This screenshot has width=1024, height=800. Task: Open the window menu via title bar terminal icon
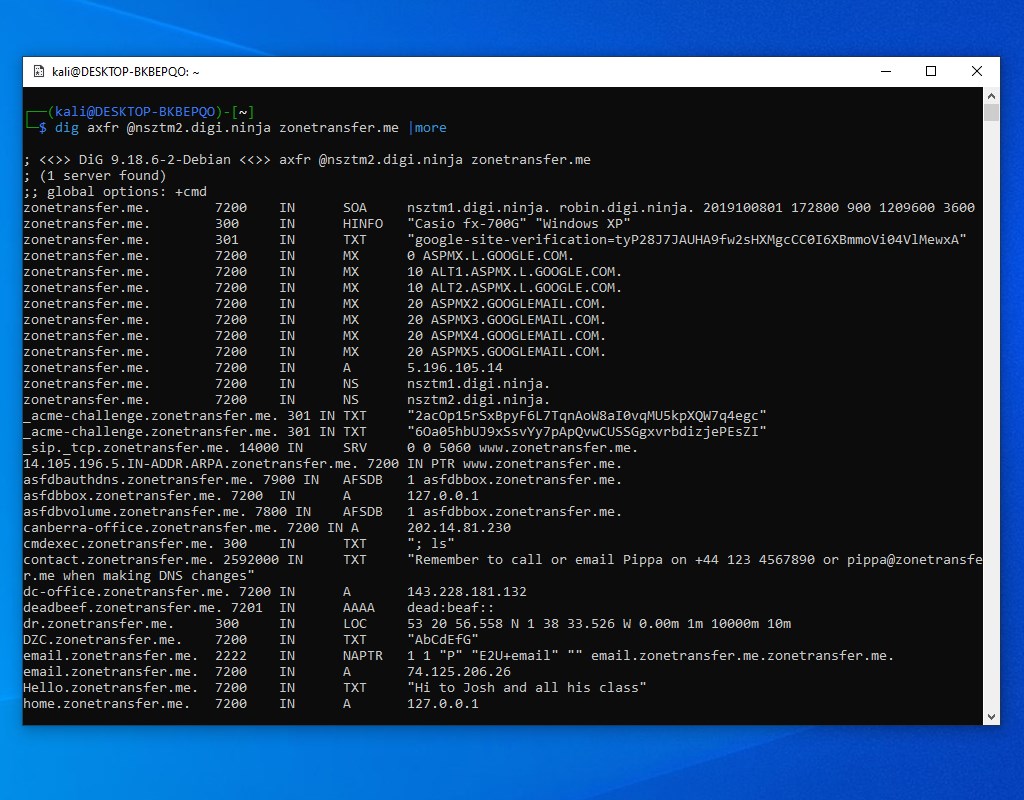[37, 71]
